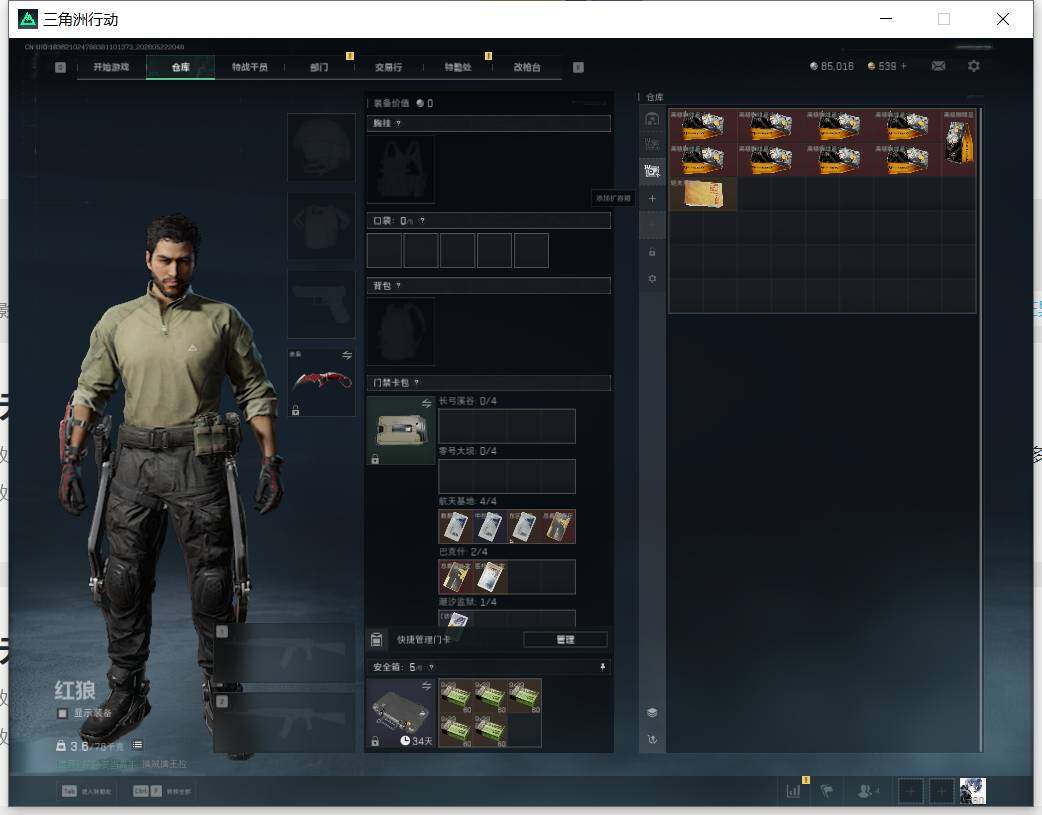Show help for 口袋 section
The height and width of the screenshot is (815, 1042).
pyautogui.click(x=422, y=221)
